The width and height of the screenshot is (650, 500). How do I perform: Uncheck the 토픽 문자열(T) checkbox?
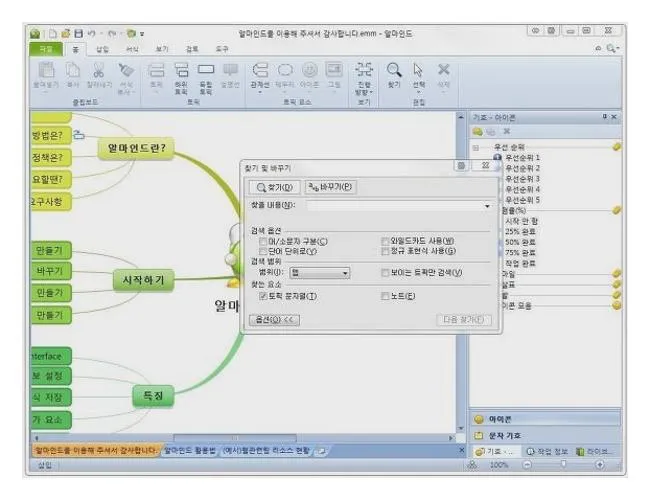tap(262, 296)
